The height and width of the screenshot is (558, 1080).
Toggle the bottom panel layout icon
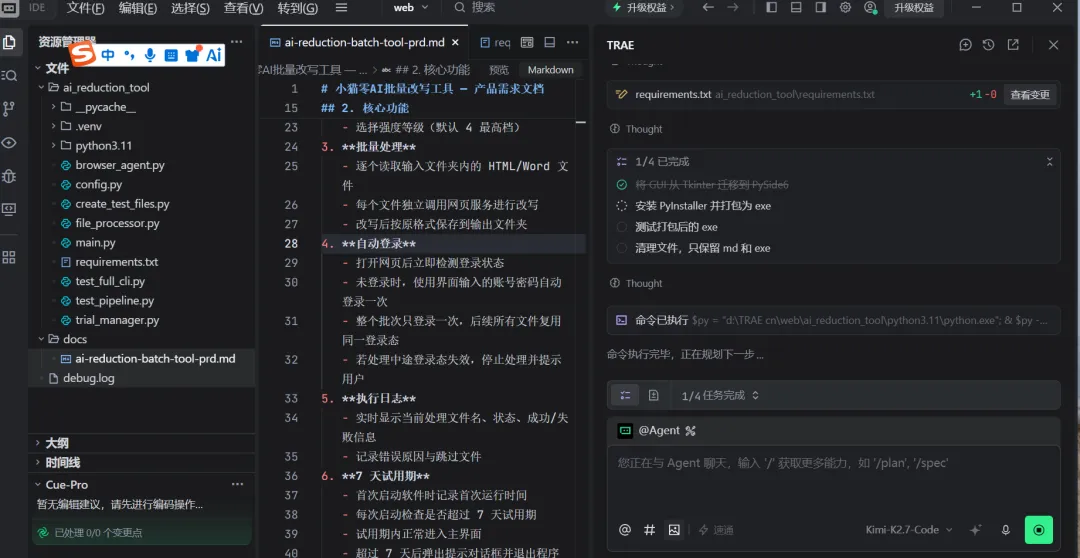click(796, 8)
